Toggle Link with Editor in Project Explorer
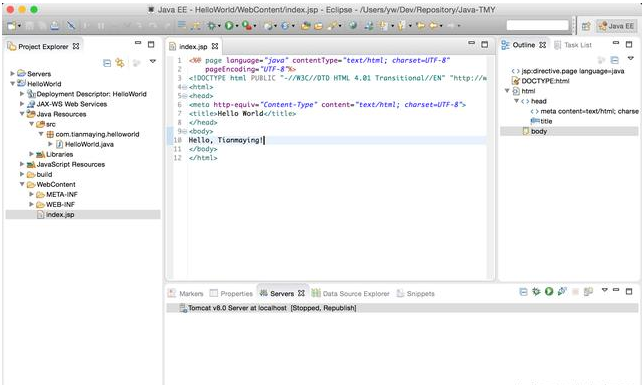The image size is (642, 385). [120, 63]
